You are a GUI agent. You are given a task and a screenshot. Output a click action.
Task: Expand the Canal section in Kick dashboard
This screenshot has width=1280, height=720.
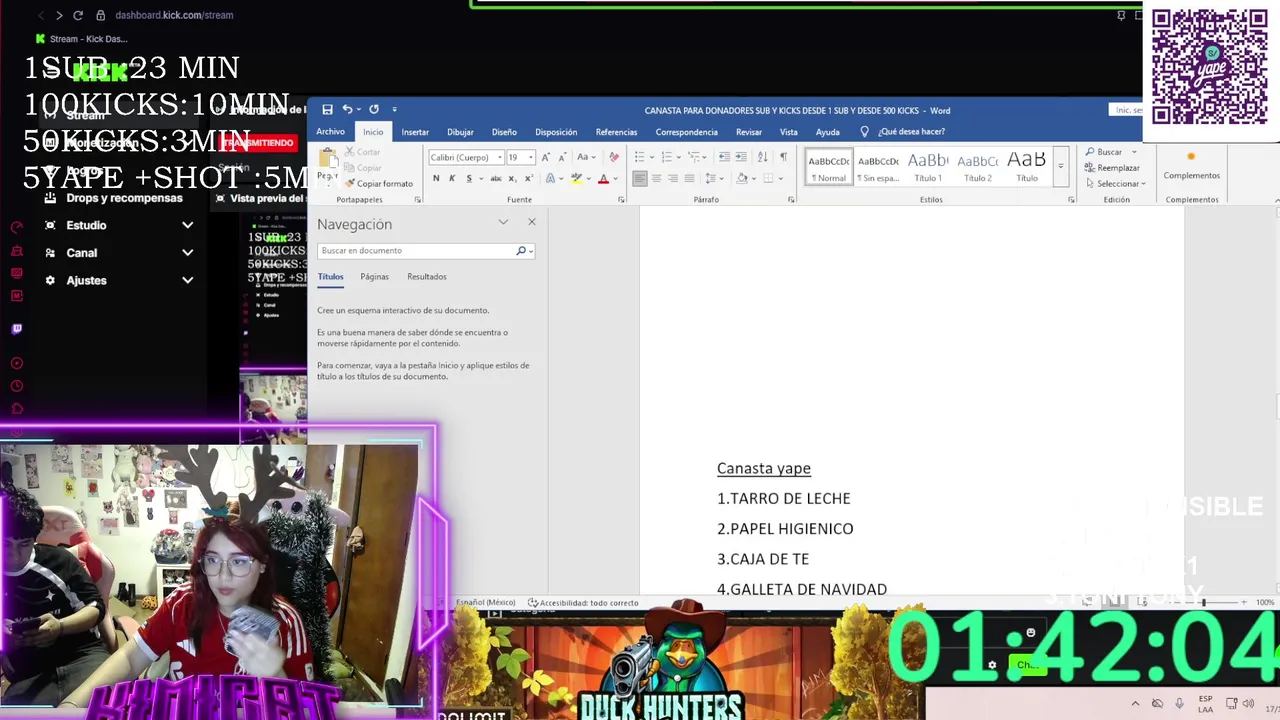187,253
